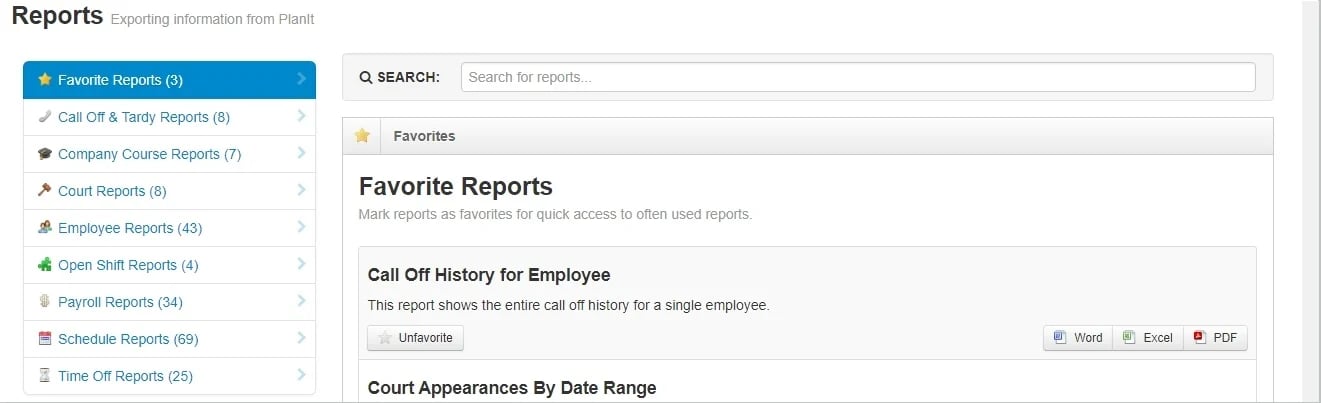Image resolution: width=1321 pixels, height=403 pixels.
Task: Click the Call Off History for Employee title
Action: (489, 275)
